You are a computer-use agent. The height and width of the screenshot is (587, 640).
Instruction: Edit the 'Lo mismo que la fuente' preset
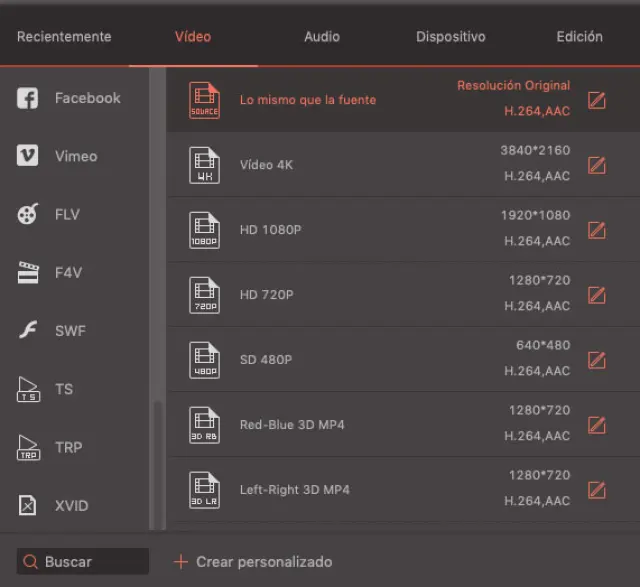point(596,100)
